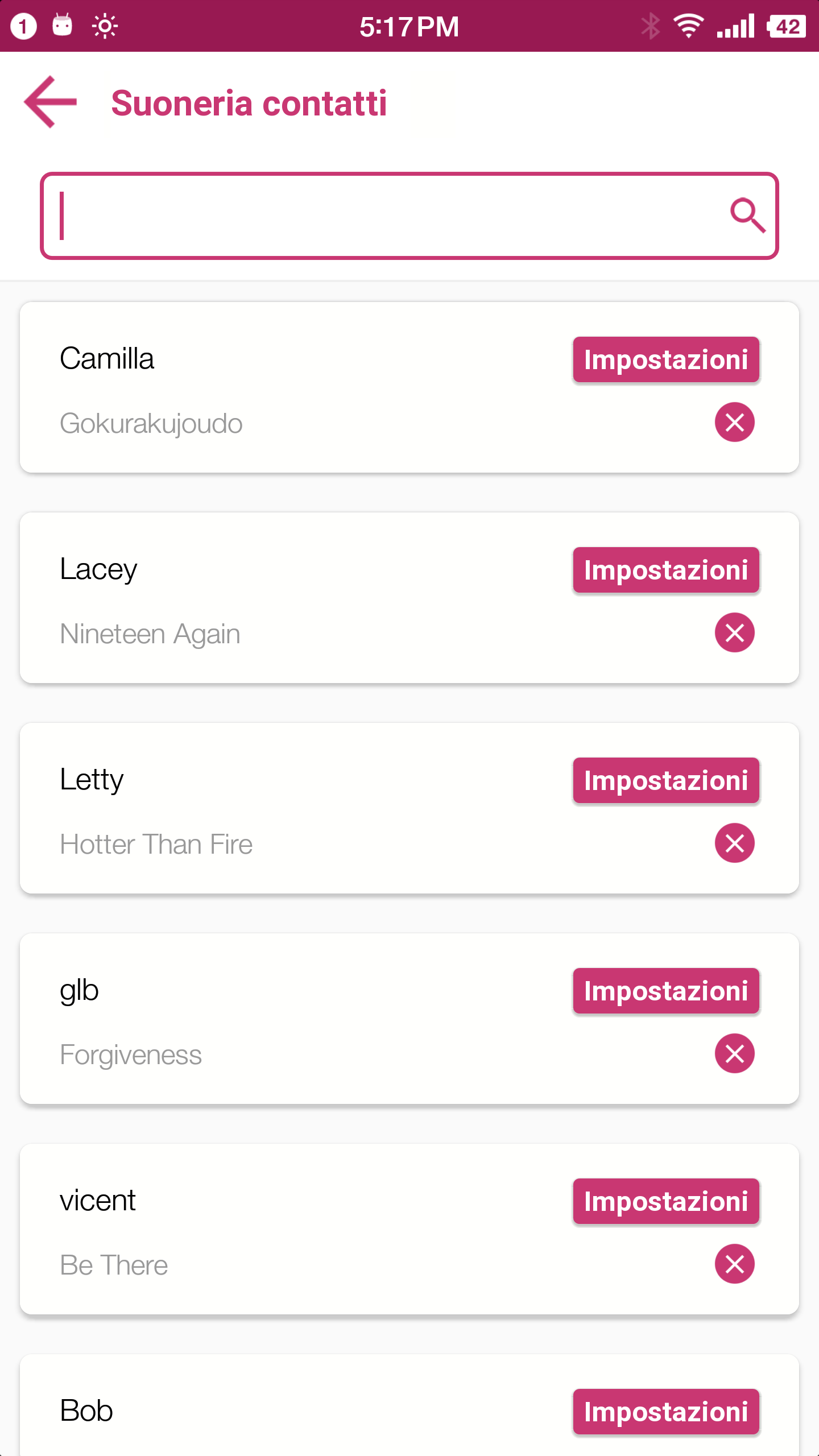Select the Nineteen Again ringtone label
819x1456 pixels.
coord(150,634)
